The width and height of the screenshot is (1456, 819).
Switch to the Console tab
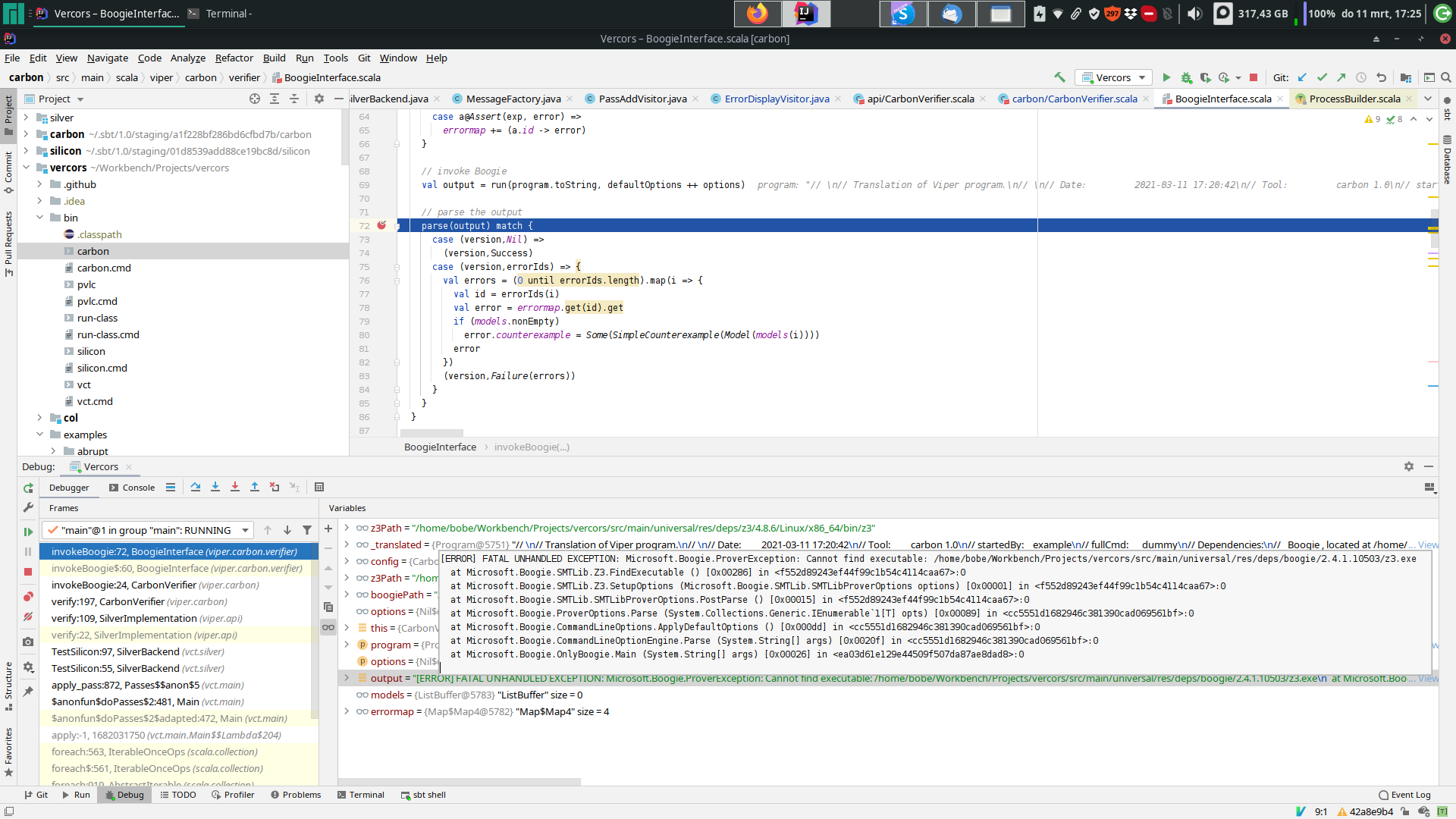coord(136,488)
